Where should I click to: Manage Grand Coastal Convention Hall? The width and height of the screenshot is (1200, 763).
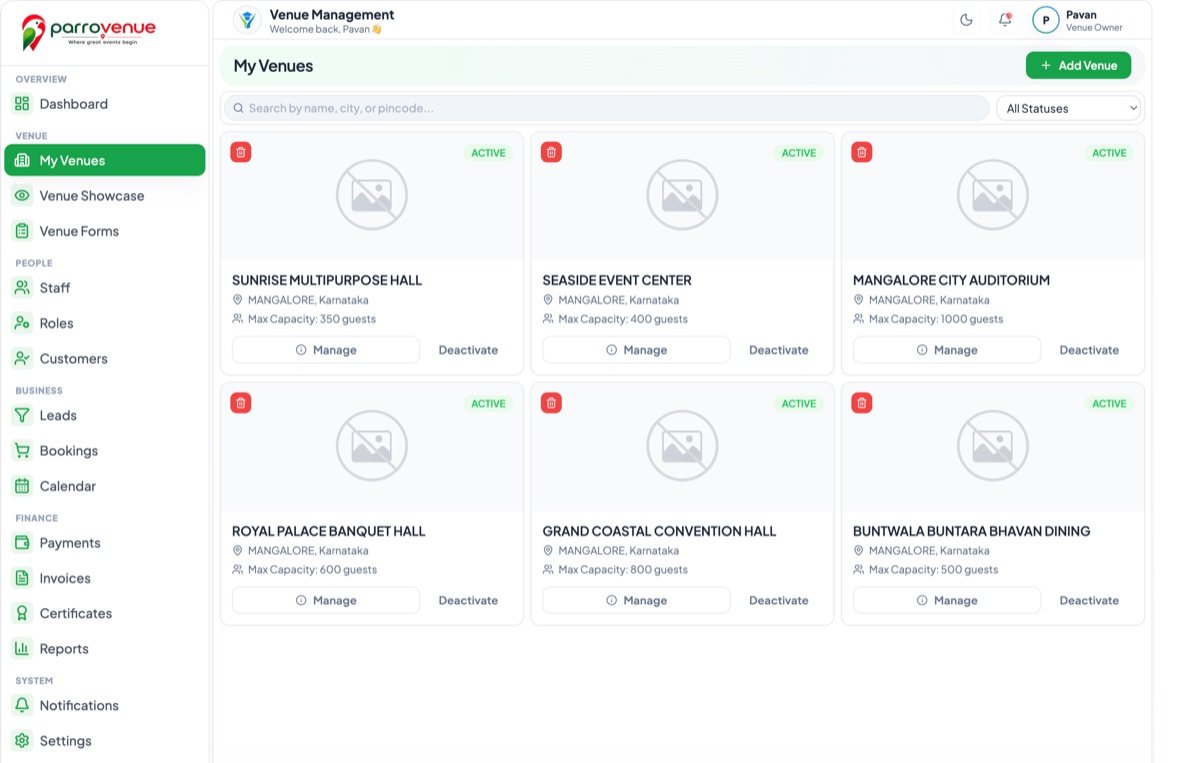[x=636, y=600]
